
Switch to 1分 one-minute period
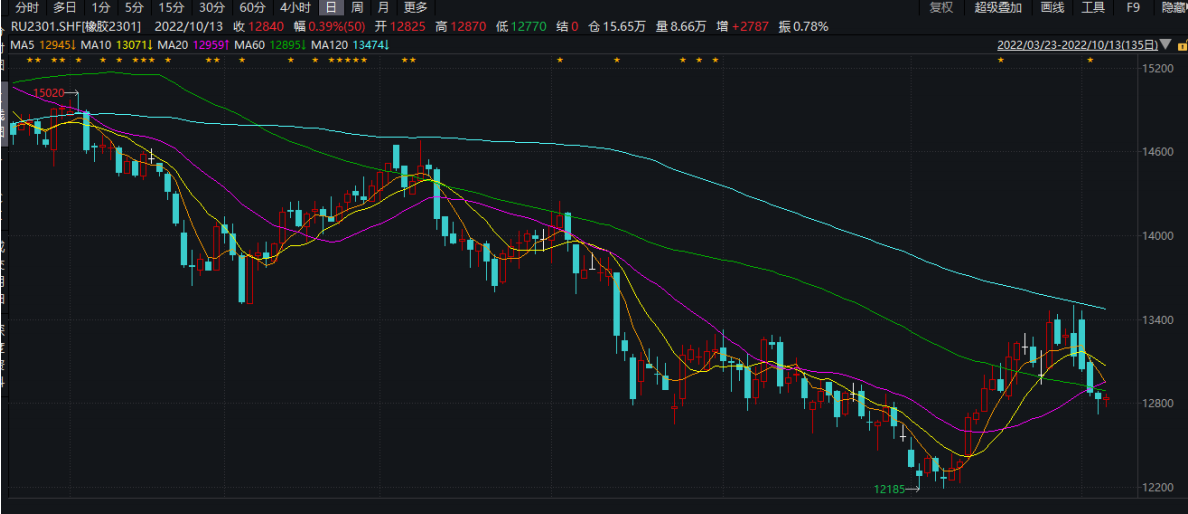pyautogui.click(x=100, y=8)
